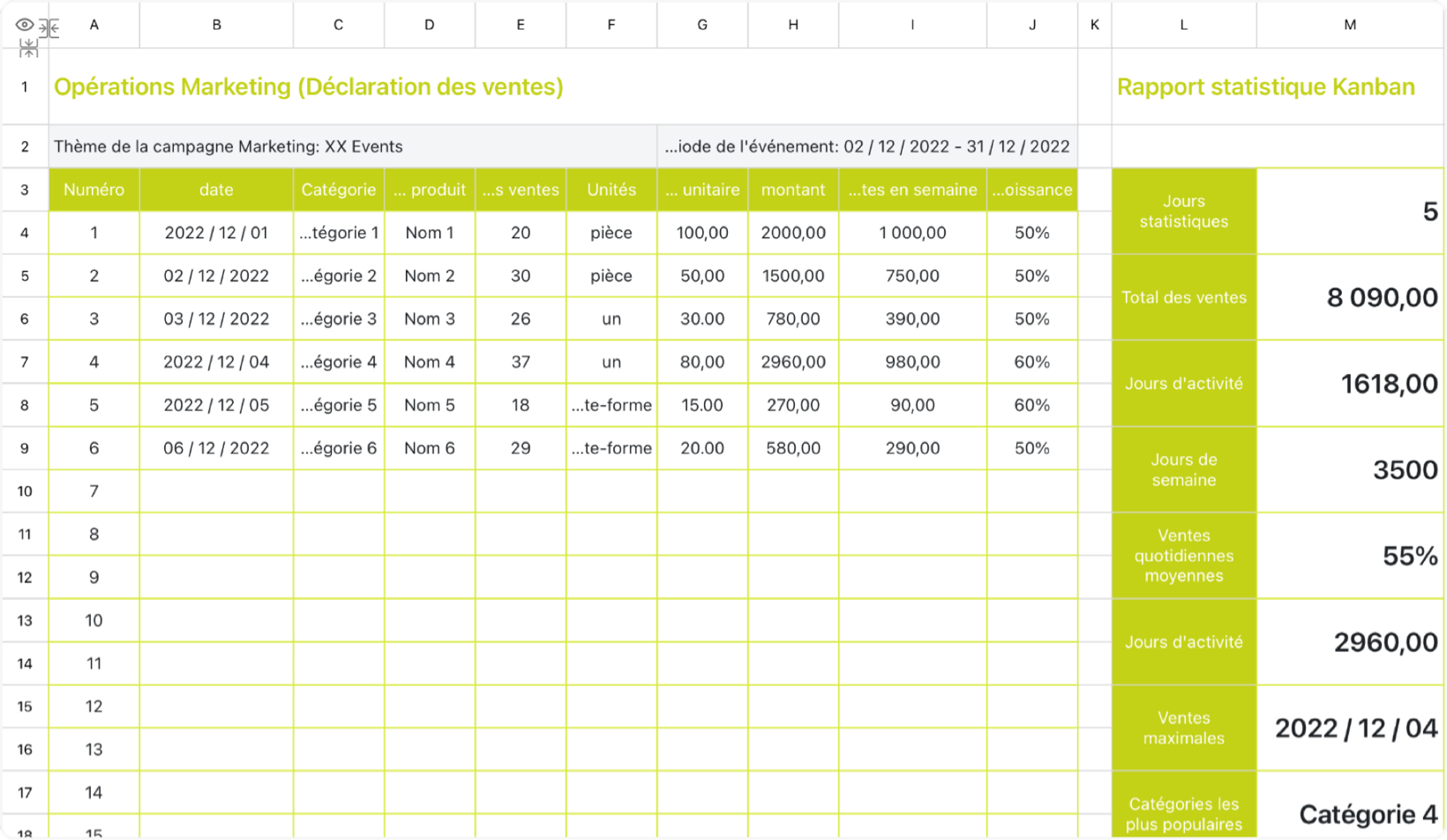Select column A header
Image resolution: width=1447 pixels, height=840 pixels.
(94, 25)
